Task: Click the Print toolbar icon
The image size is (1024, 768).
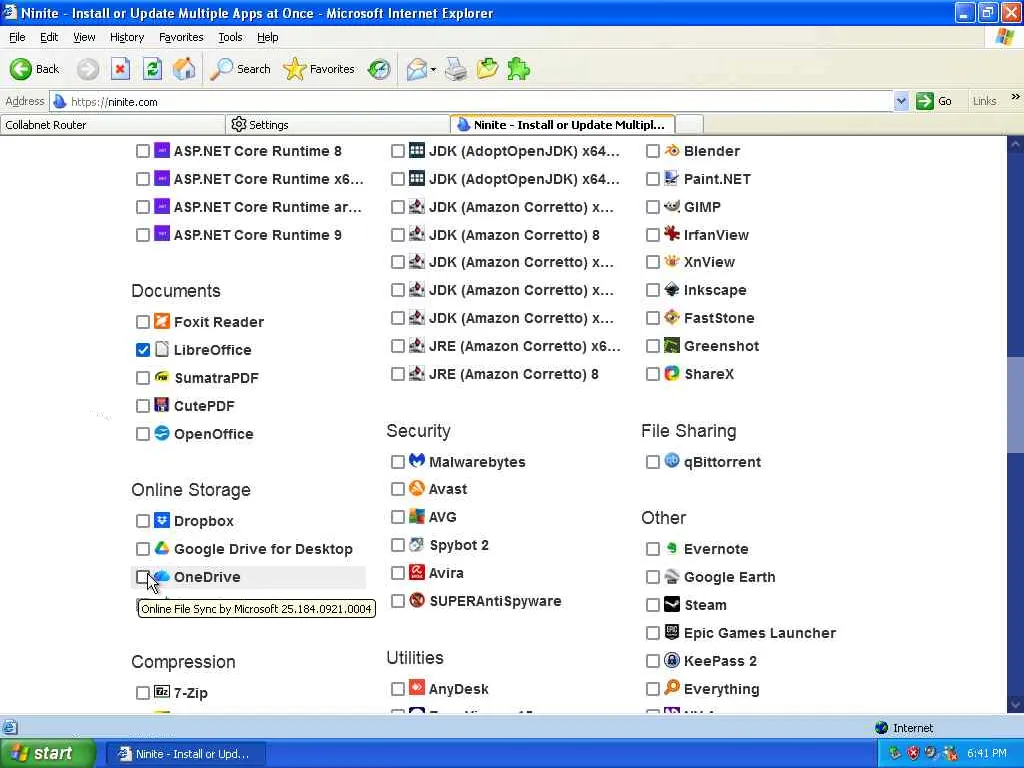Action: tap(456, 69)
